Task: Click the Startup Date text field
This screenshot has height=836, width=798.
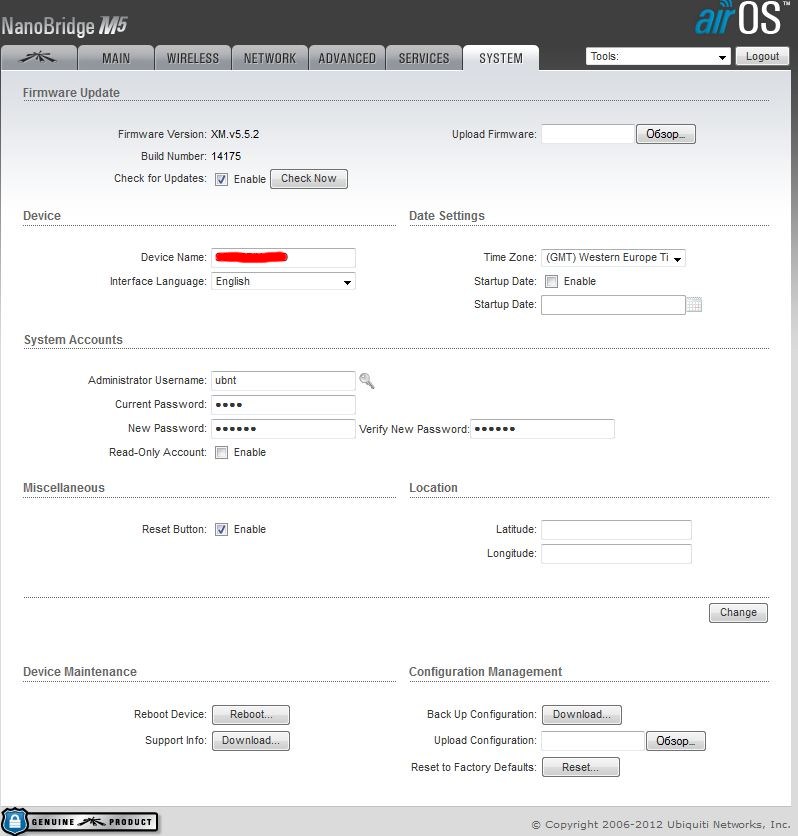Action: [613, 305]
